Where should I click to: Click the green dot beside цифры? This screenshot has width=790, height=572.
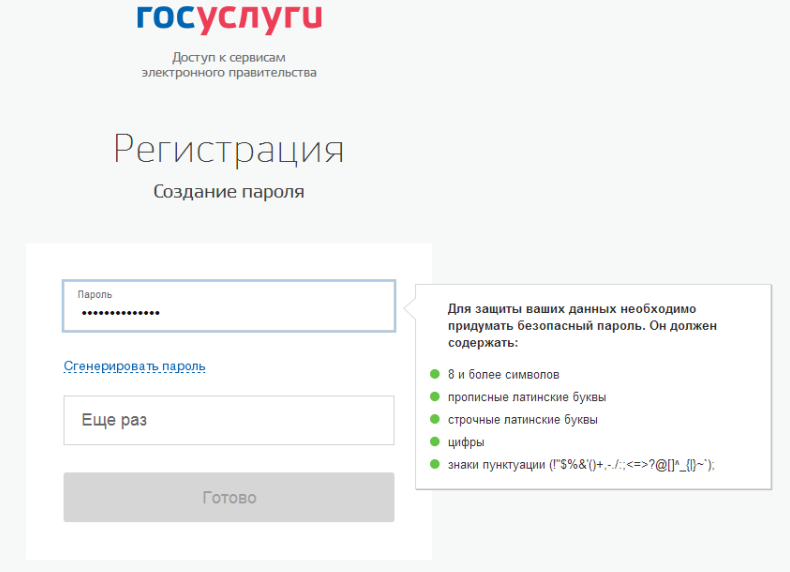click(435, 441)
